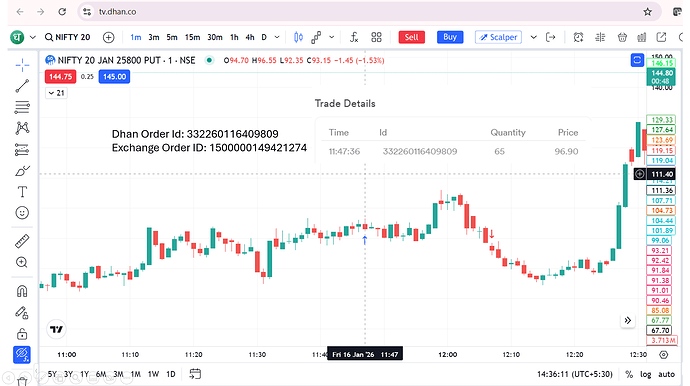Click the red Sell button
The image size is (690, 386).
point(411,37)
